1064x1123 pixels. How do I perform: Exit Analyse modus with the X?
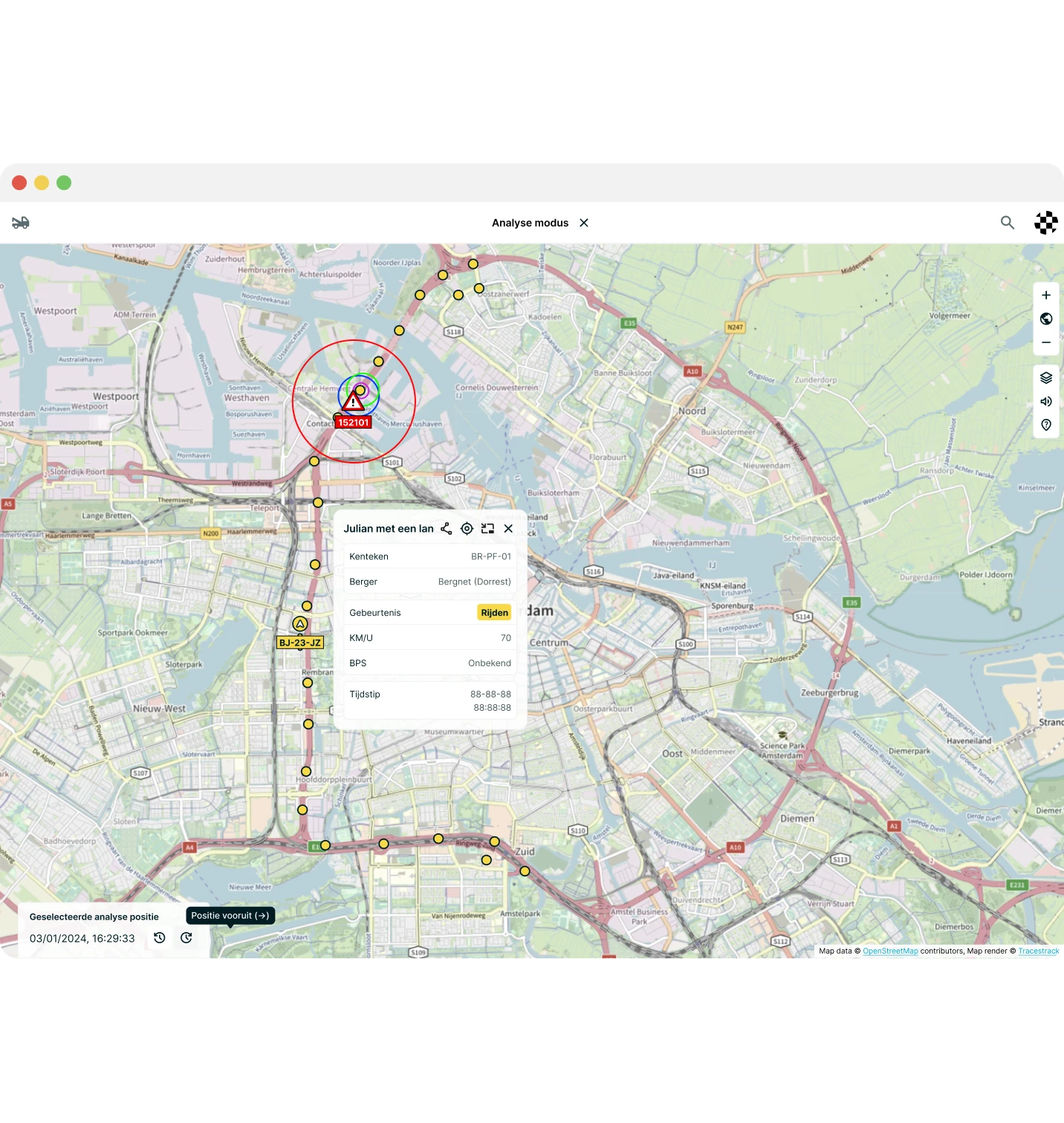tap(584, 223)
